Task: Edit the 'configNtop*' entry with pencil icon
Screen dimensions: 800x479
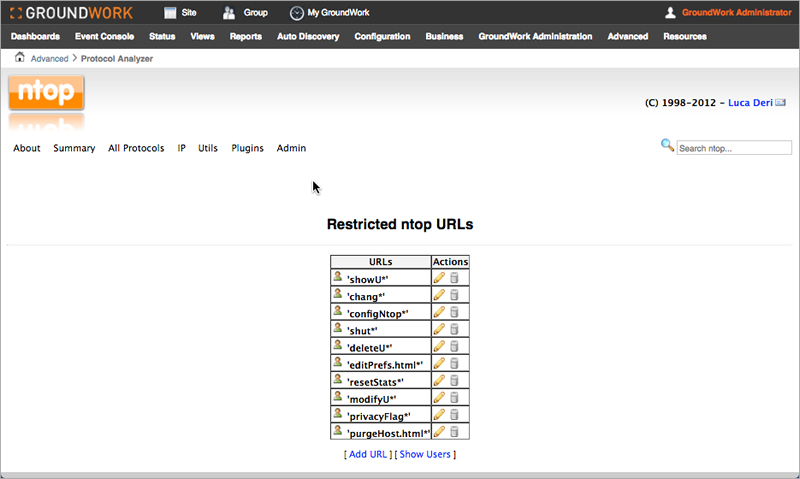Action: [x=439, y=312]
